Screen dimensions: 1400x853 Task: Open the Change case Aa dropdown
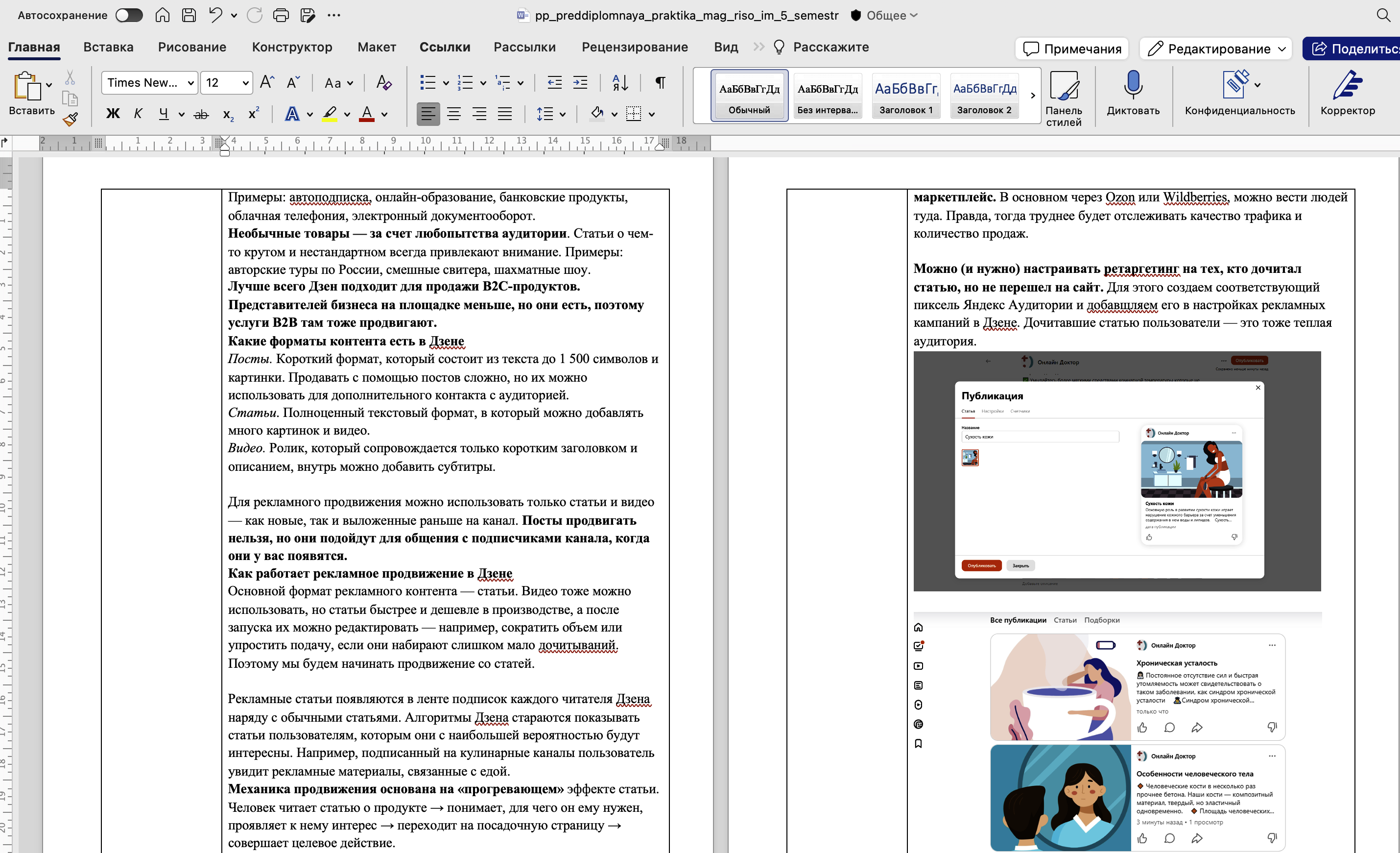(x=339, y=83)
